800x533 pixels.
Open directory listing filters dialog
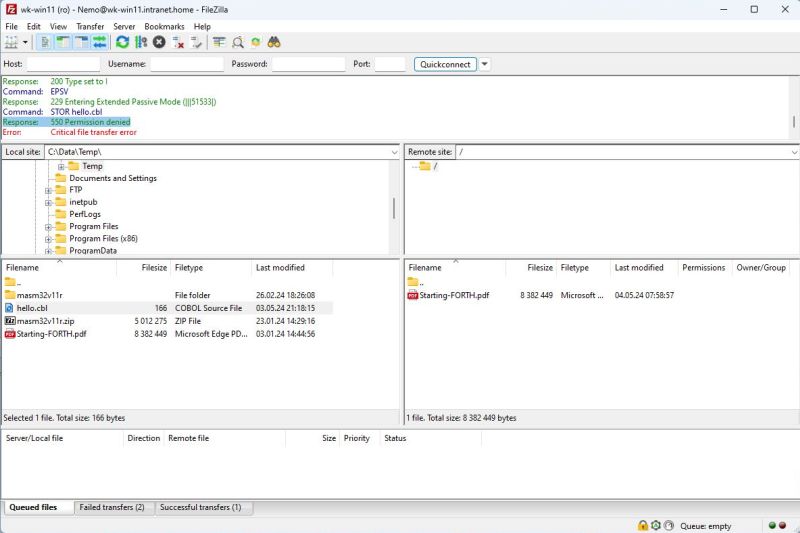click(219, 42)
